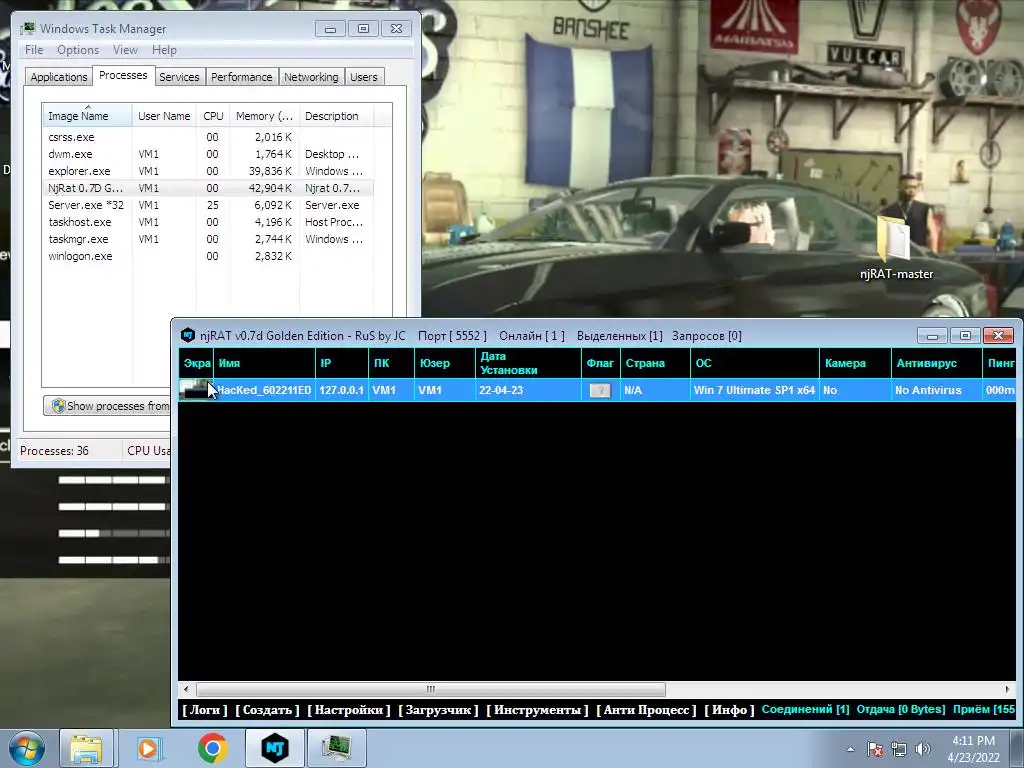Switch to Applications tab

point(59,77)
